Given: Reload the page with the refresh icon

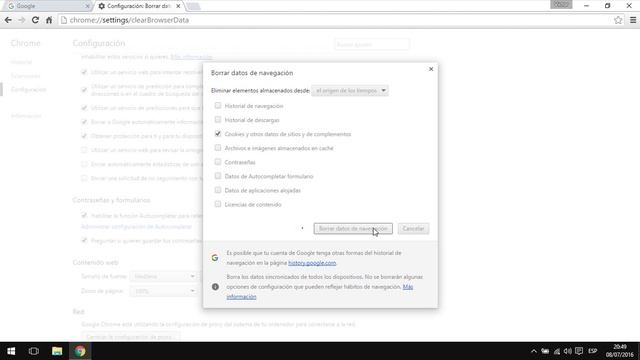Looking at the screenshot, I should click(36, 20).
